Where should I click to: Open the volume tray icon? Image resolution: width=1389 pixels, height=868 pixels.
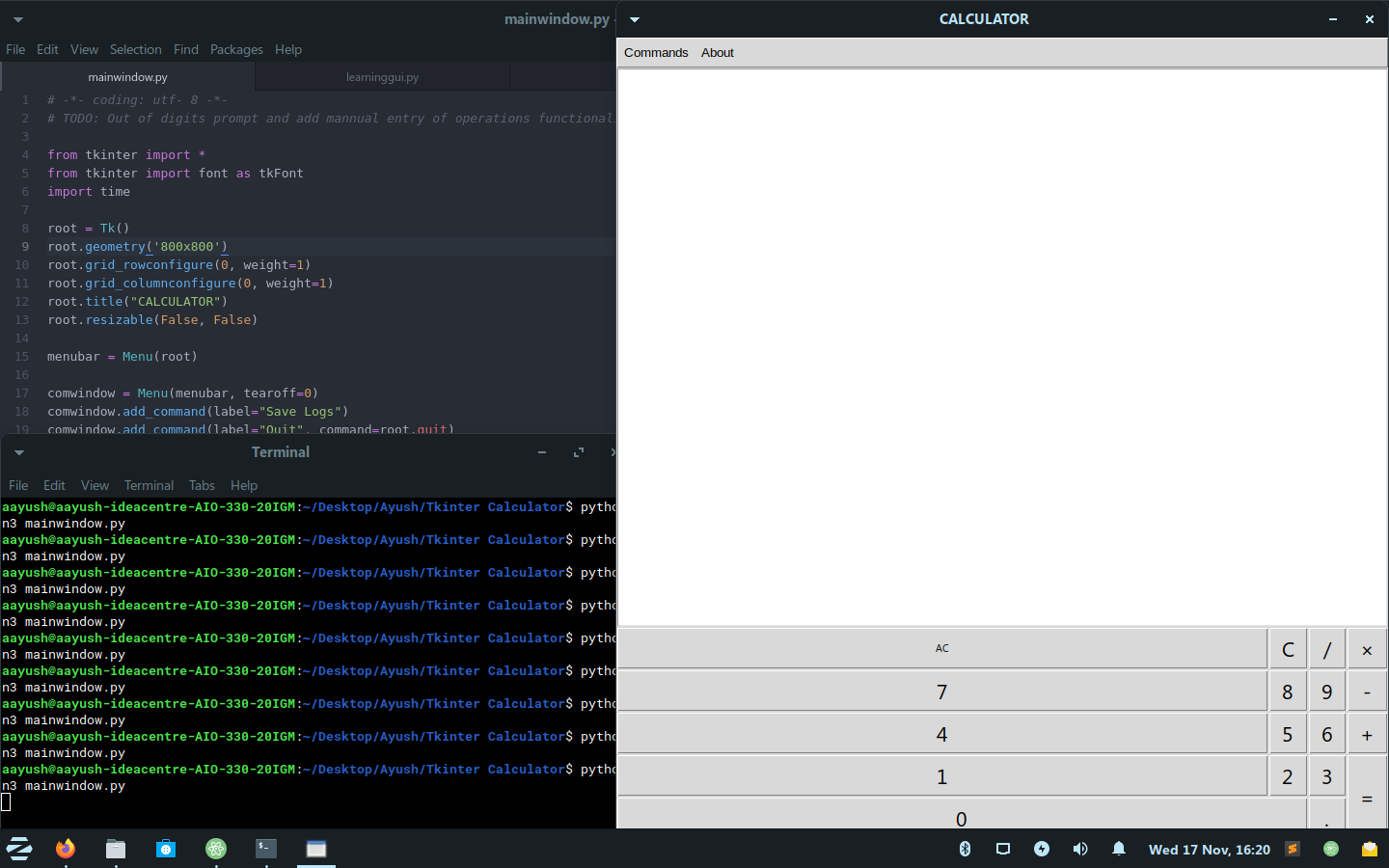pyautogui.click(x=1080, y=849)
